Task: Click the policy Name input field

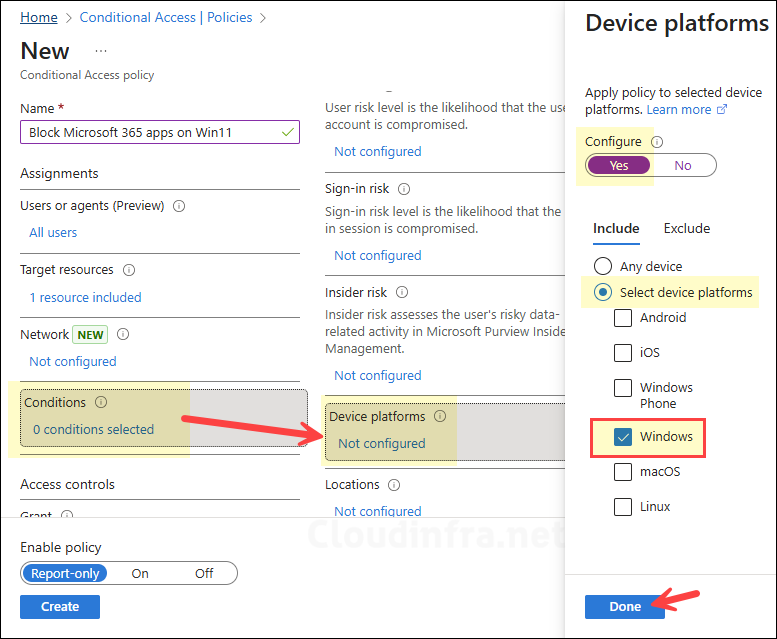Action: point(160,132)
